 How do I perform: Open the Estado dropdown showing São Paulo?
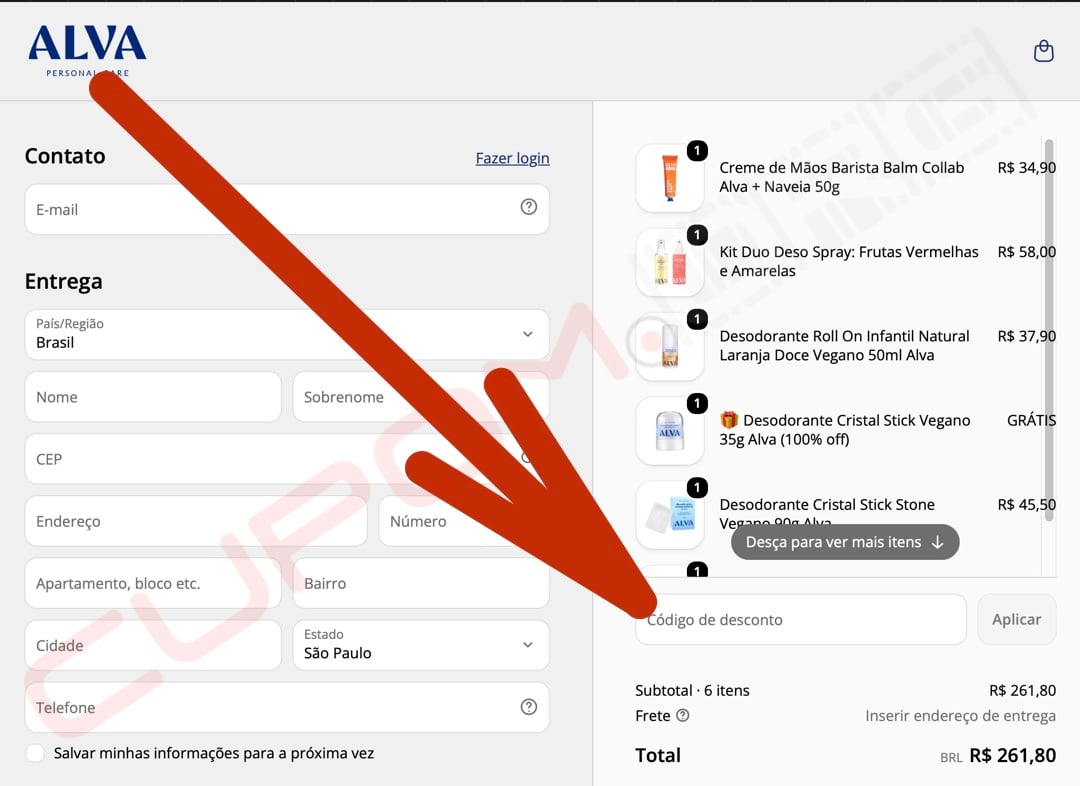(421, 645)
